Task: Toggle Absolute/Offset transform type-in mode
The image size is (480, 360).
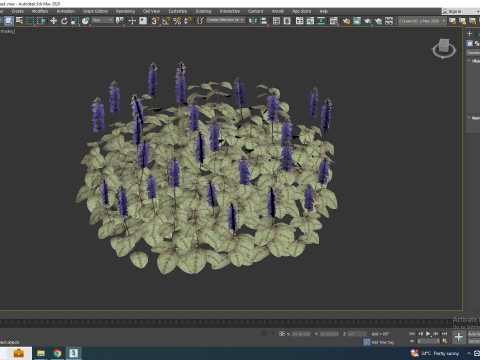Action: click(282, 334)
